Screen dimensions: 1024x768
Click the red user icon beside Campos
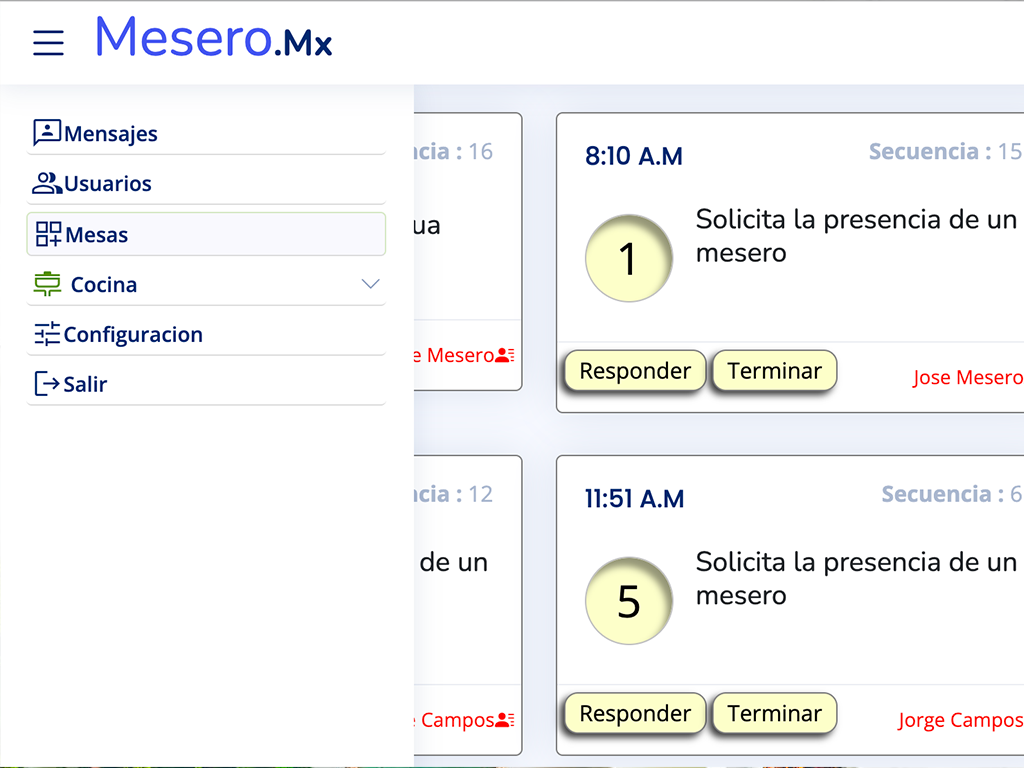coord(505,720)
